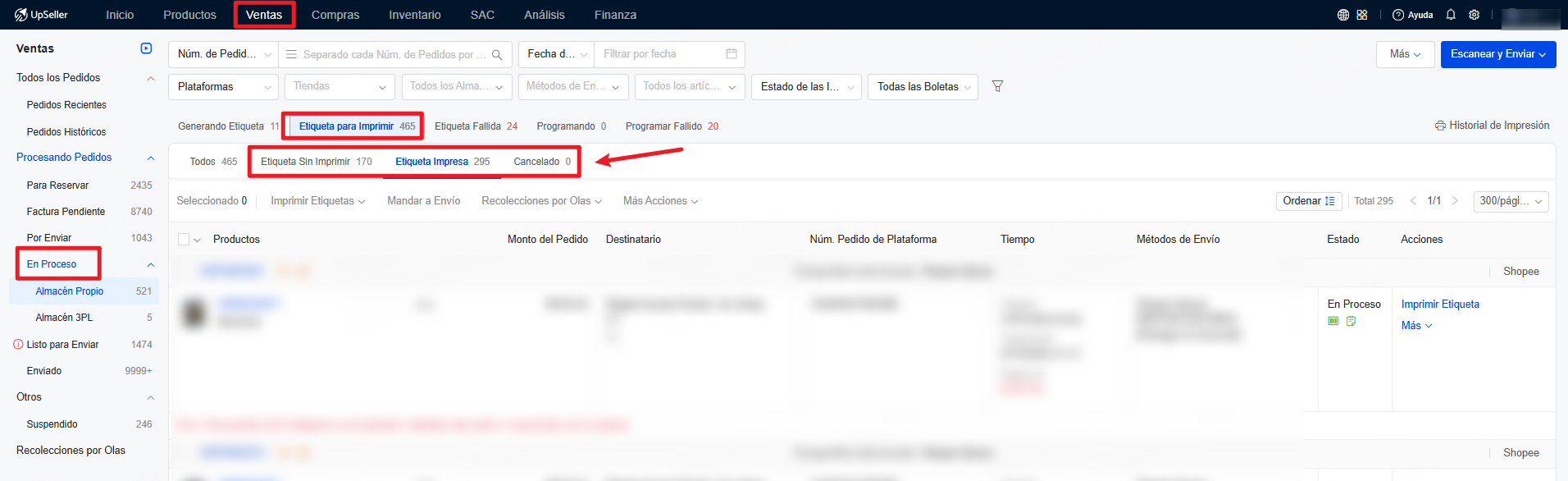This screenshot has height=481, width=1568.
Task: Click the search magnifier icon
Action: pyautogui.click(x=497, y=55)
